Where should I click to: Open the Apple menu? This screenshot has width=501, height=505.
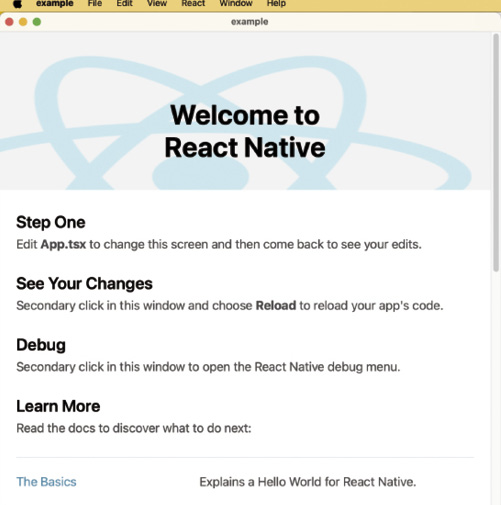pyautogui.click(x=17, y=4)
